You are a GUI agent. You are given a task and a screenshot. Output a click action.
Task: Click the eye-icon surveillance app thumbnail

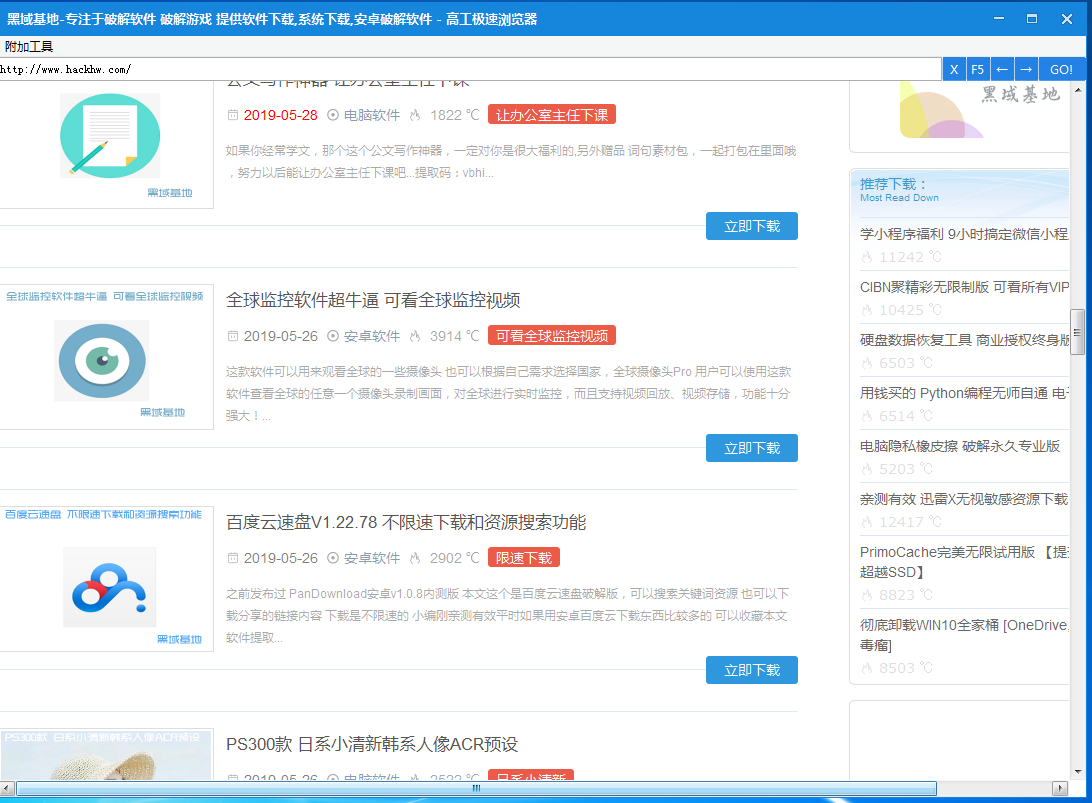click(x=102, y=361)
